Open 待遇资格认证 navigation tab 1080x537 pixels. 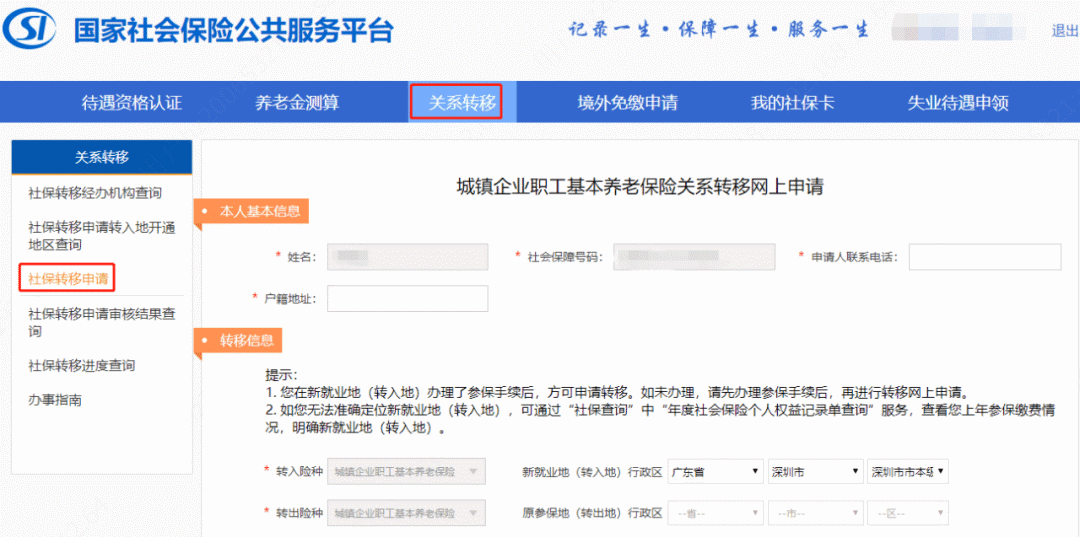pos(132,103)
